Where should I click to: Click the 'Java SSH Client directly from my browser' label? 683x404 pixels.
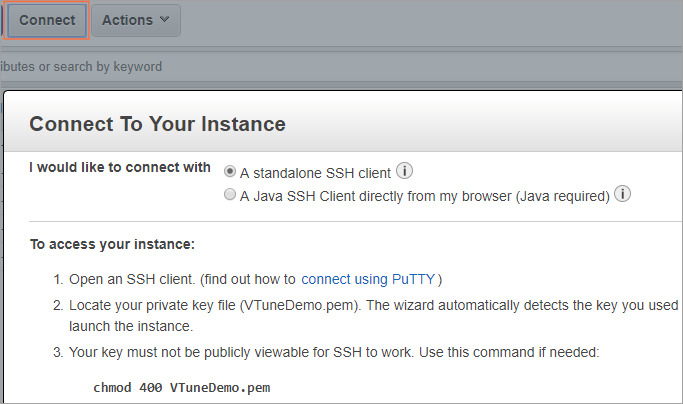click(x=376, y=196)
